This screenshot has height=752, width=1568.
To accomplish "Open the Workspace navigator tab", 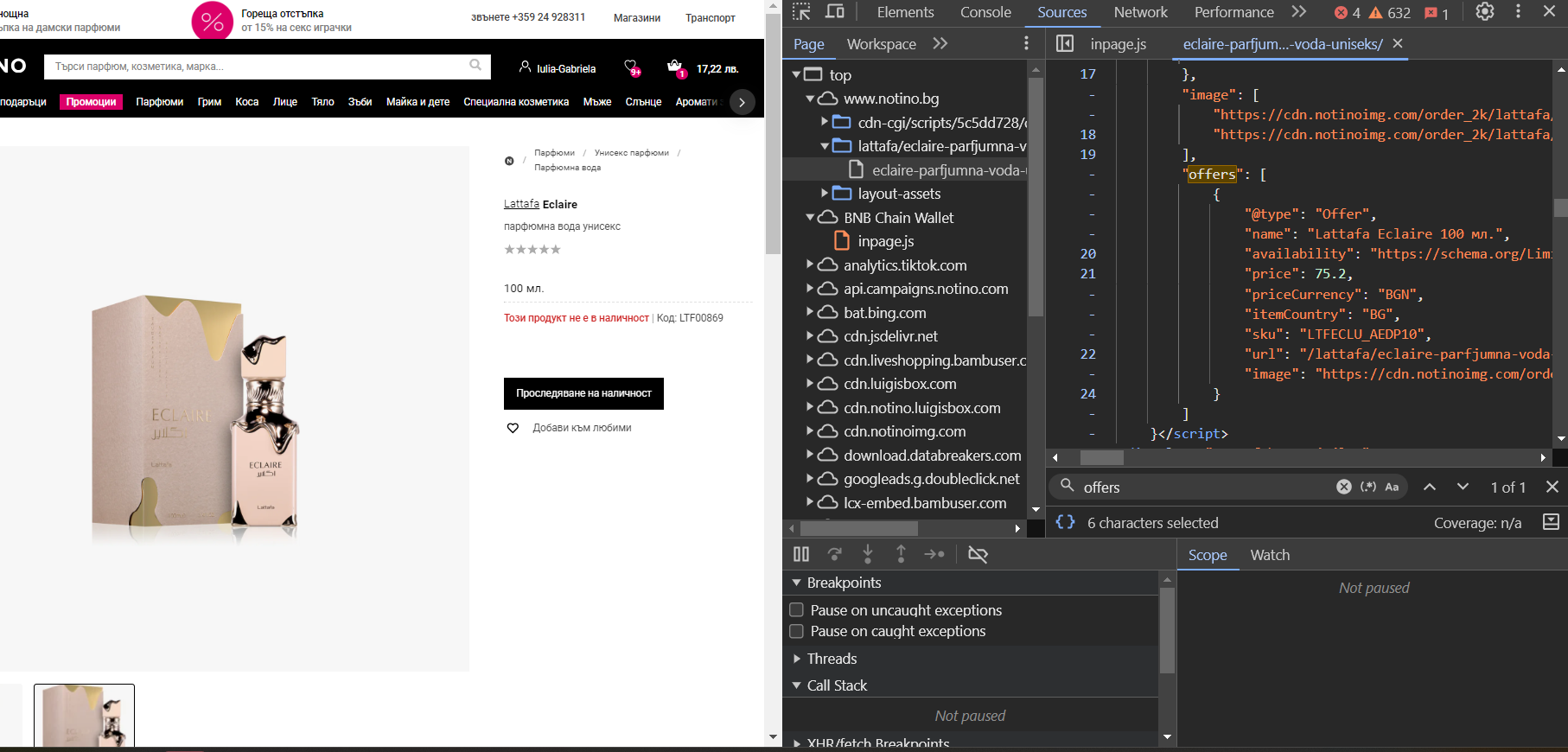I will coord(881,44).
